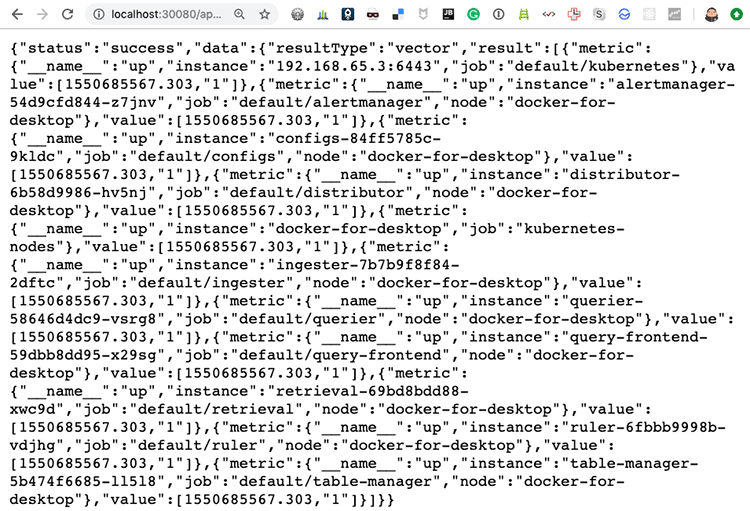
Task: Open the green ladder extension
Action: (524, 14)
